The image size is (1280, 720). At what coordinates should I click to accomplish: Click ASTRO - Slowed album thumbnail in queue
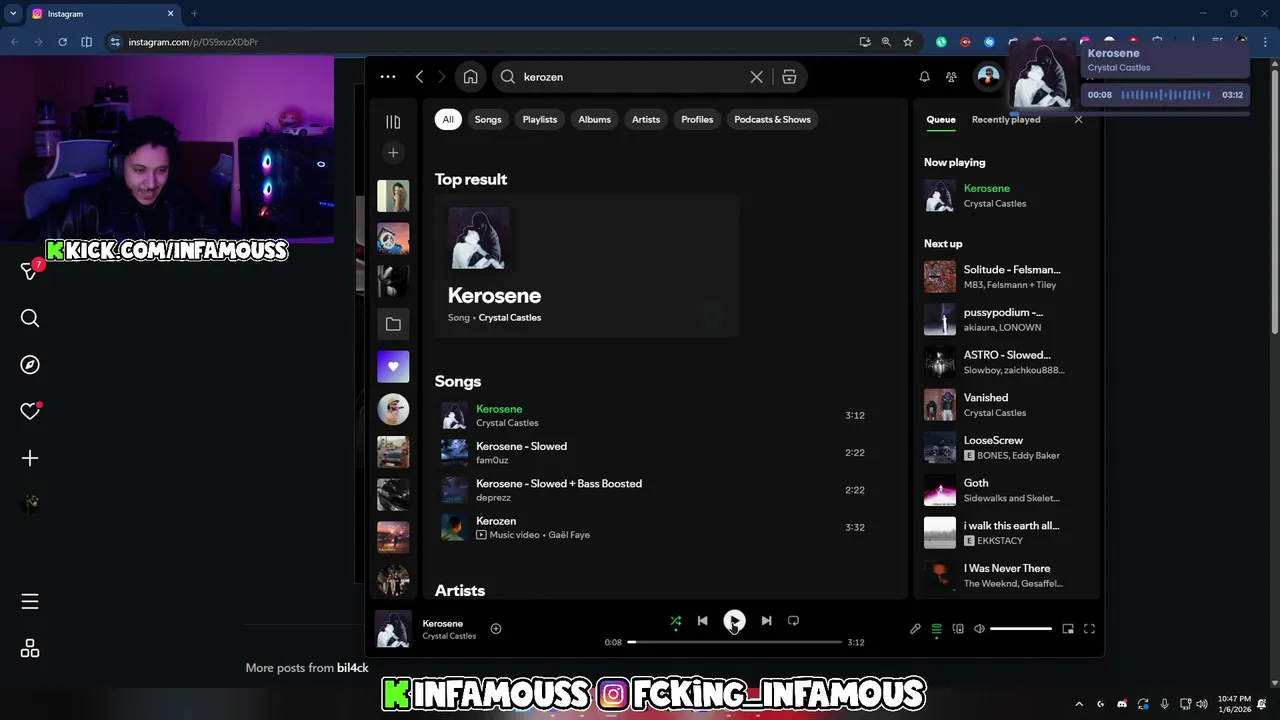point(940,362)
